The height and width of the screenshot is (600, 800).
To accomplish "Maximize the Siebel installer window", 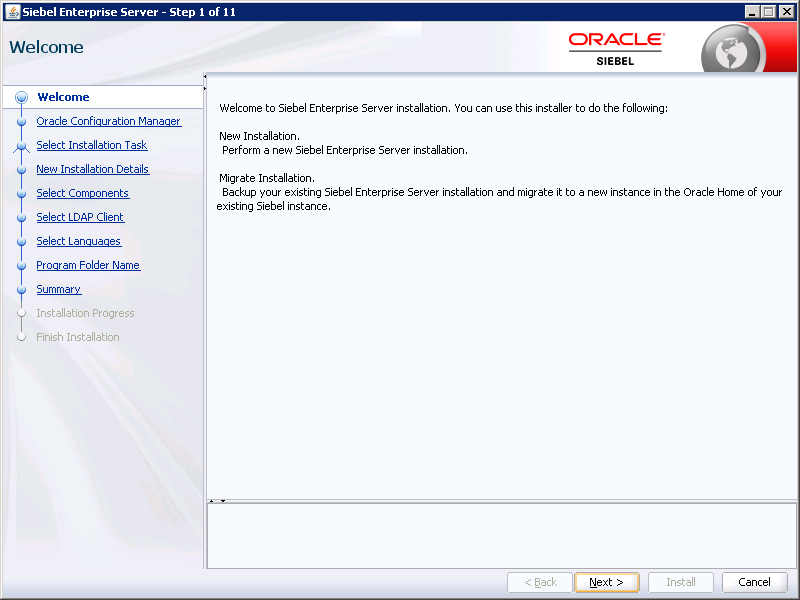I will [x=769, y=11].
